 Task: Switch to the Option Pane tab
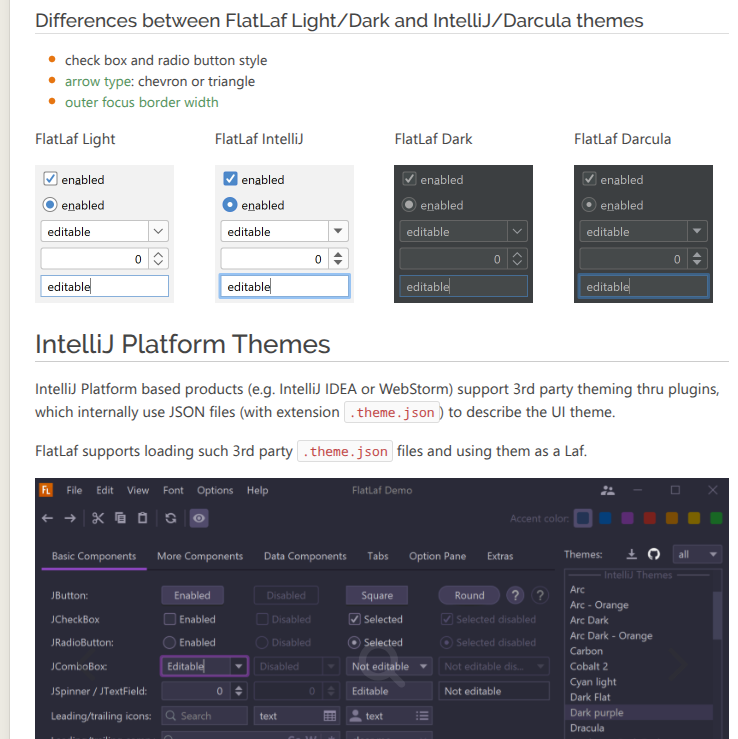(437, 556)
